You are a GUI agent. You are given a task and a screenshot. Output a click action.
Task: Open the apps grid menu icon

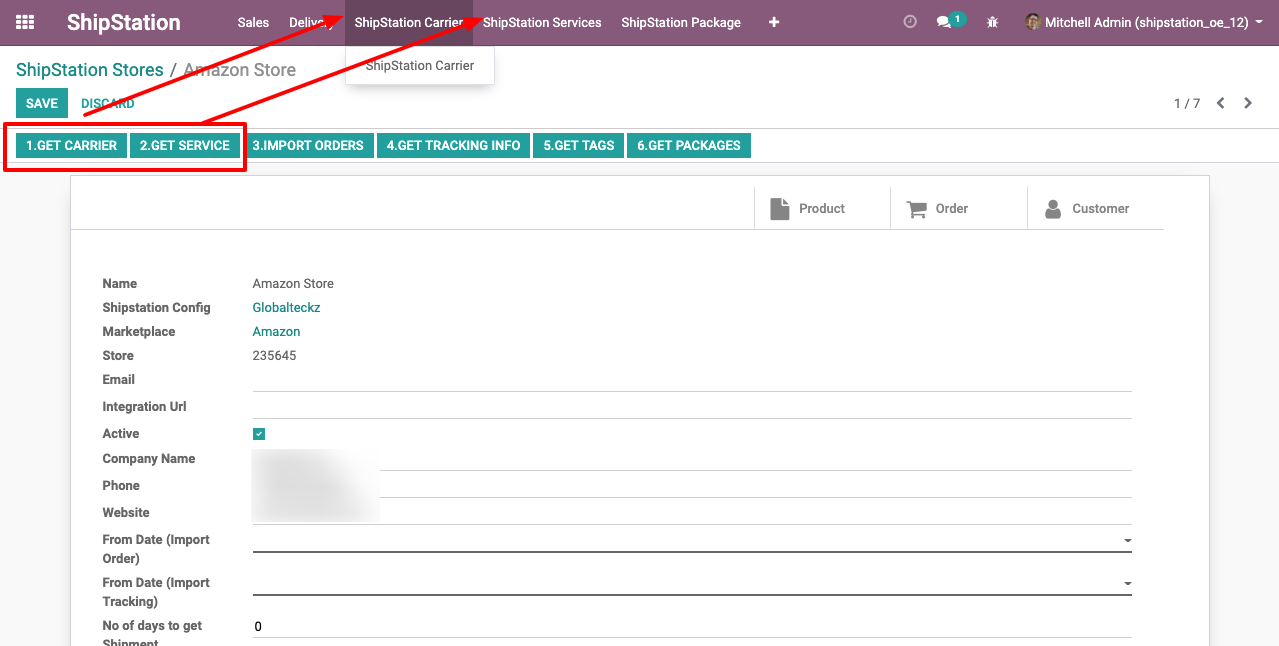pyautogui.click(x=25, y=22)
